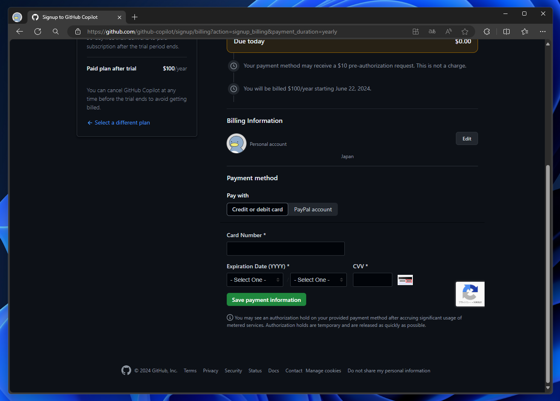The height and width of the screenshot is (401, 560).
Task: Click the Personal account label
Action: click(268, 144)
